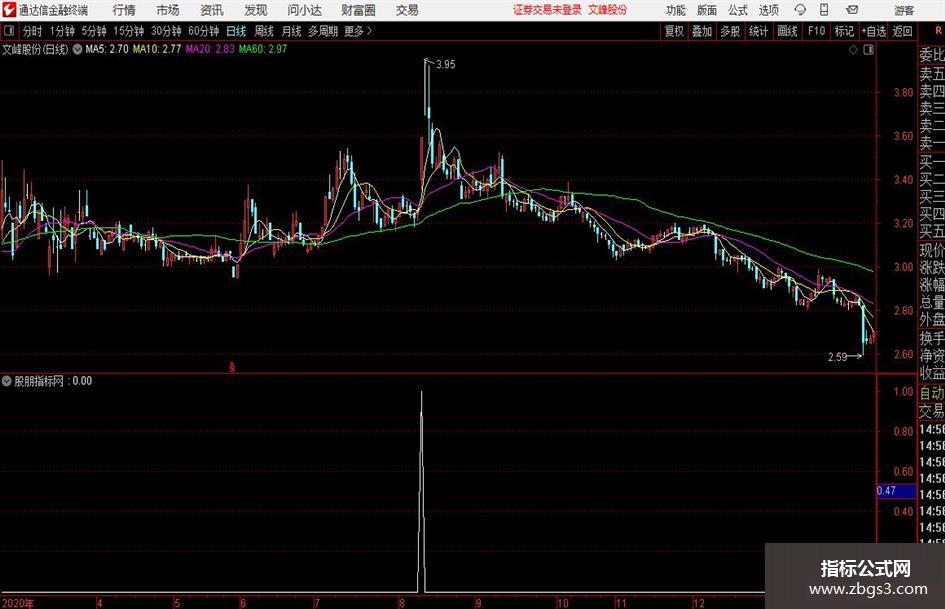Viewport: 945px width, 609px height.
Task: Click the 现价 row in quote panel
Action: (x=931, y=250)
